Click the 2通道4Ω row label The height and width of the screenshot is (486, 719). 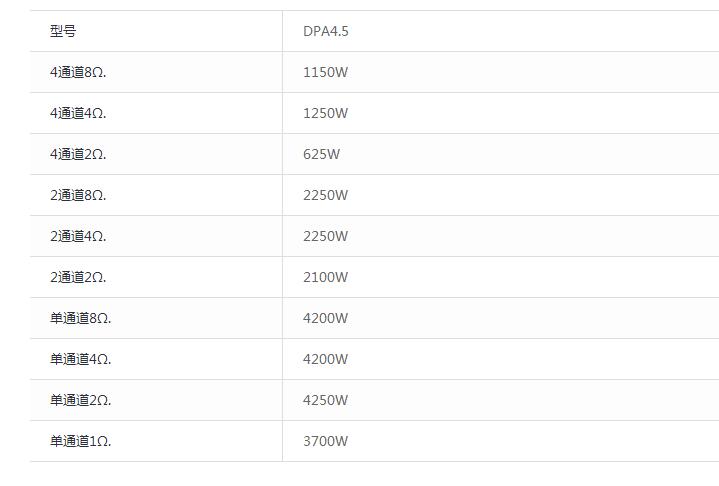[78, 236]
